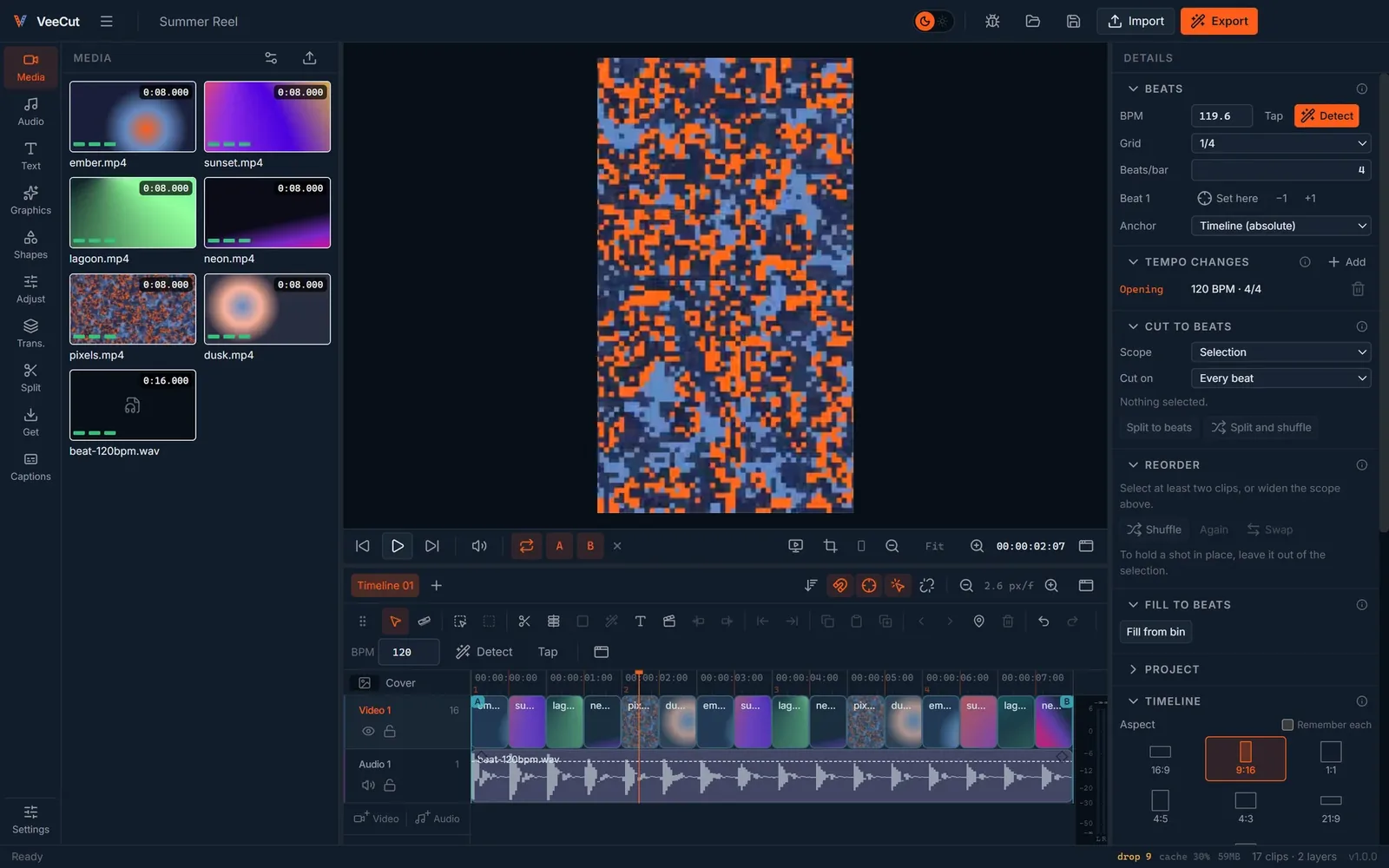This screenshot has height=868, width=1389.
Task: Click the upload icon in Media panel
Action: 309,58
